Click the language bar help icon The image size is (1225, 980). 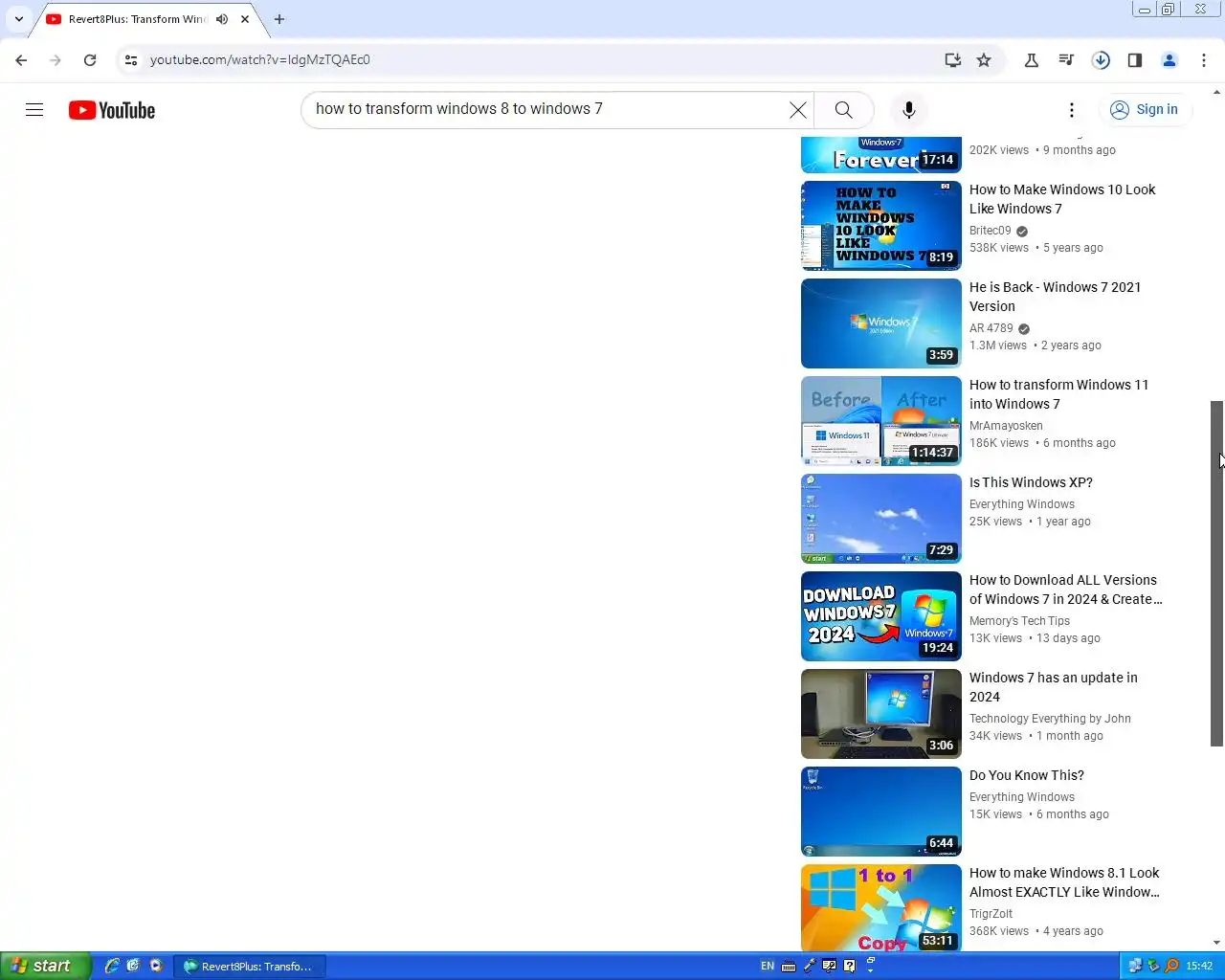click(x=849, y=967)
